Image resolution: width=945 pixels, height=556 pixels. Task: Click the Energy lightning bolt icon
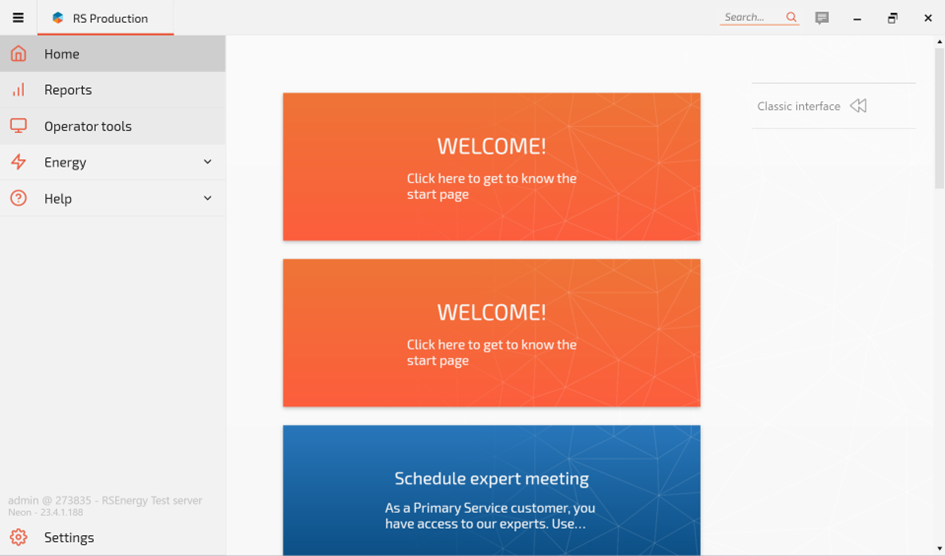pyautogui.click(x=18, y=162)
